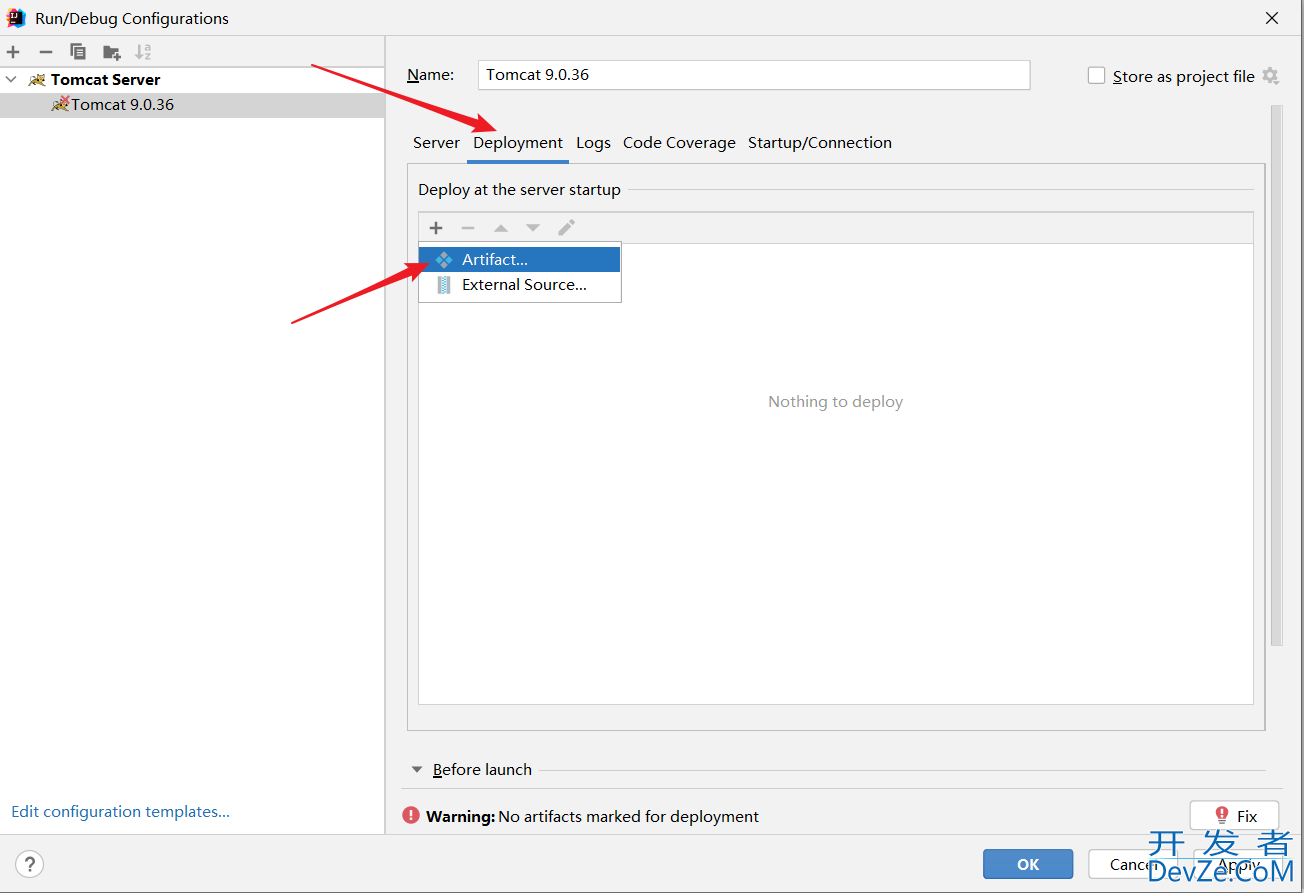Open the Code Coverage tab
1304x893 pixels.
pyautogui.click(x=679, y=143)
